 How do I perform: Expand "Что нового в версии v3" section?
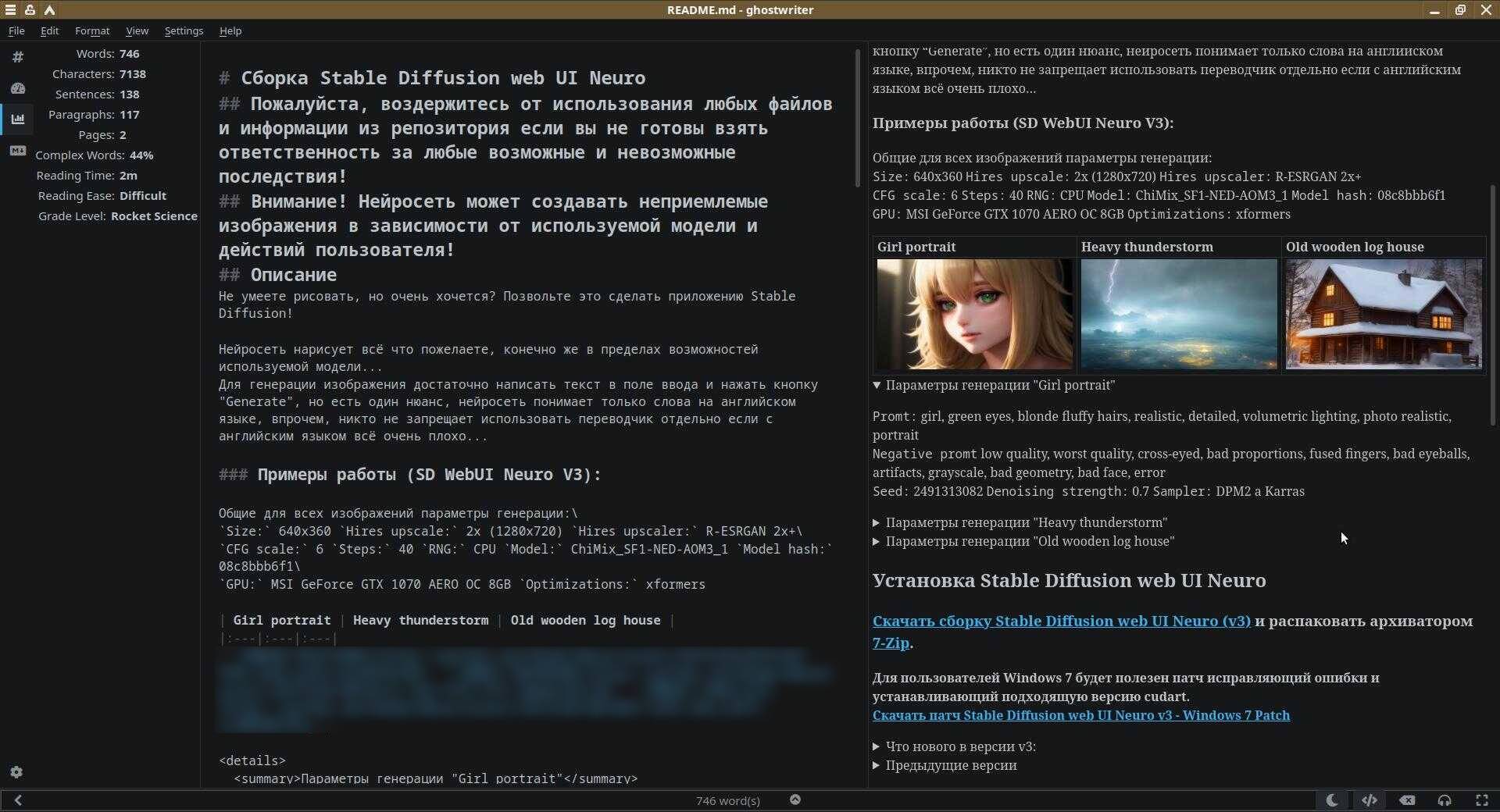coord(954,746)
